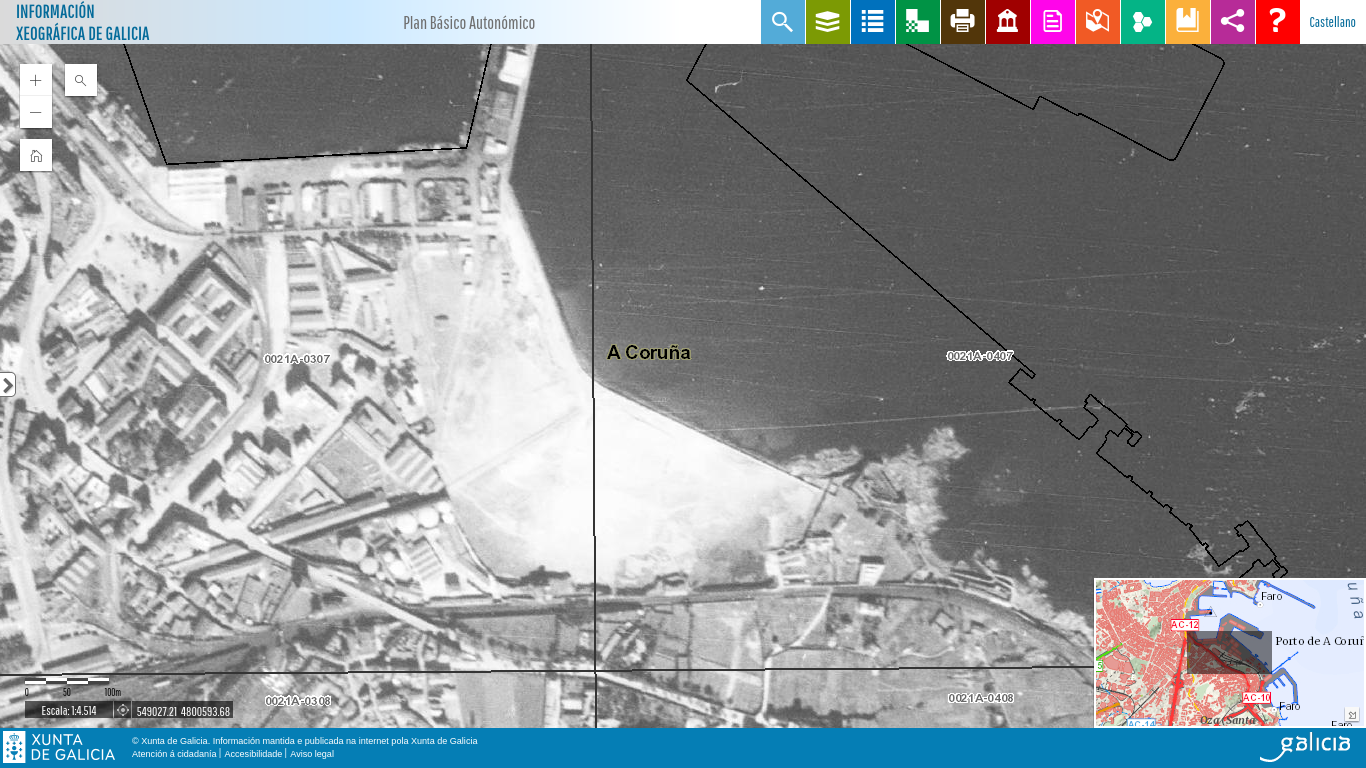This screenshot has width=1366, height=768.
Task: Click the Xunta de Galicia logo
Action: tap(59, 747)
